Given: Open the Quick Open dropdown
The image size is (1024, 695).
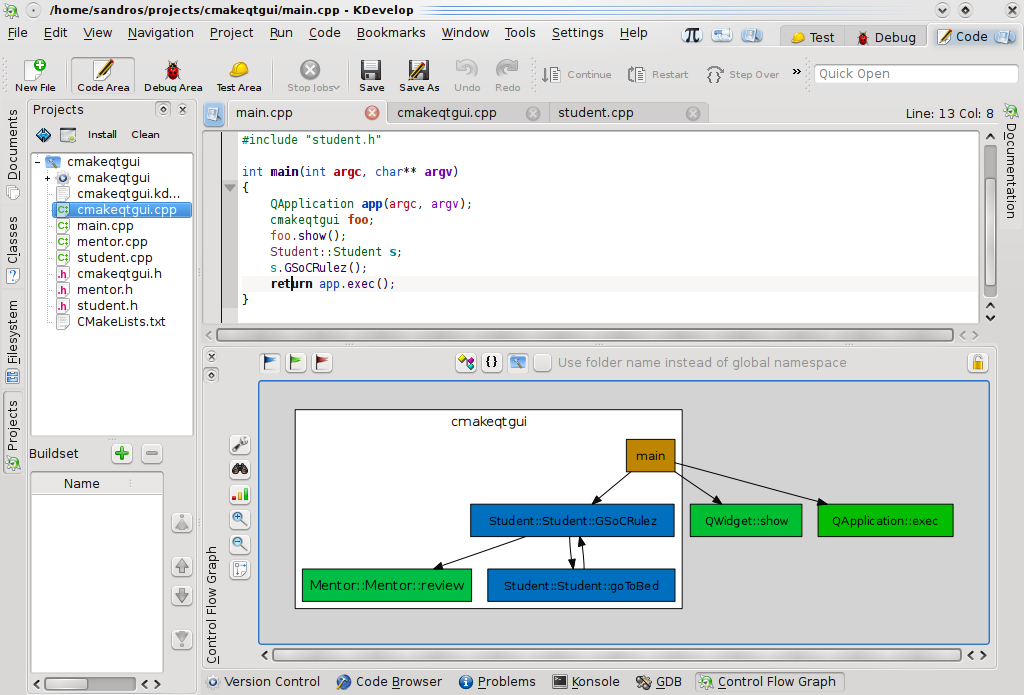Looking at the screenshot, I should click(915, 73).
